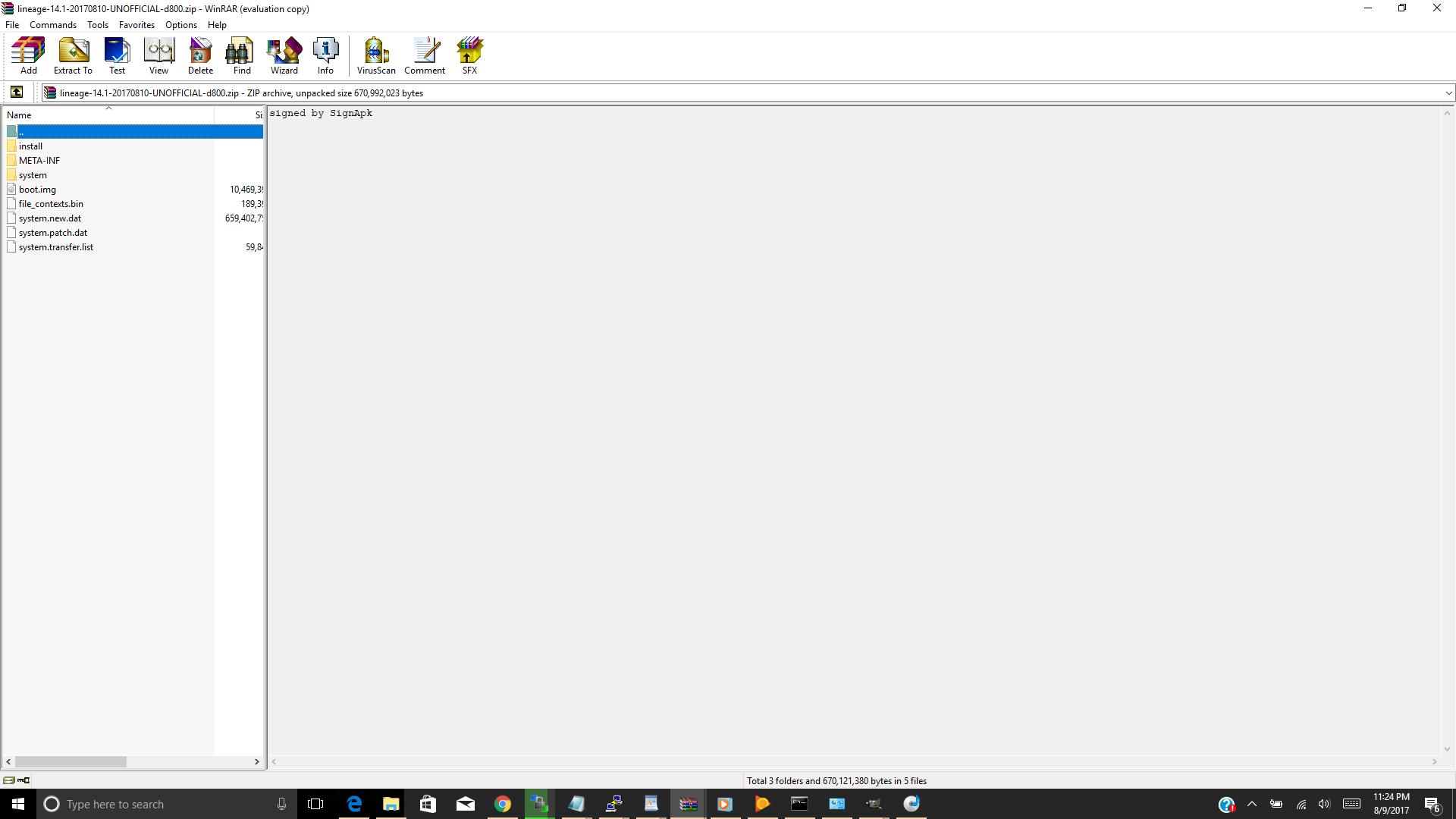Go up one folder level
1456x819 pixels.
point(17,93)
